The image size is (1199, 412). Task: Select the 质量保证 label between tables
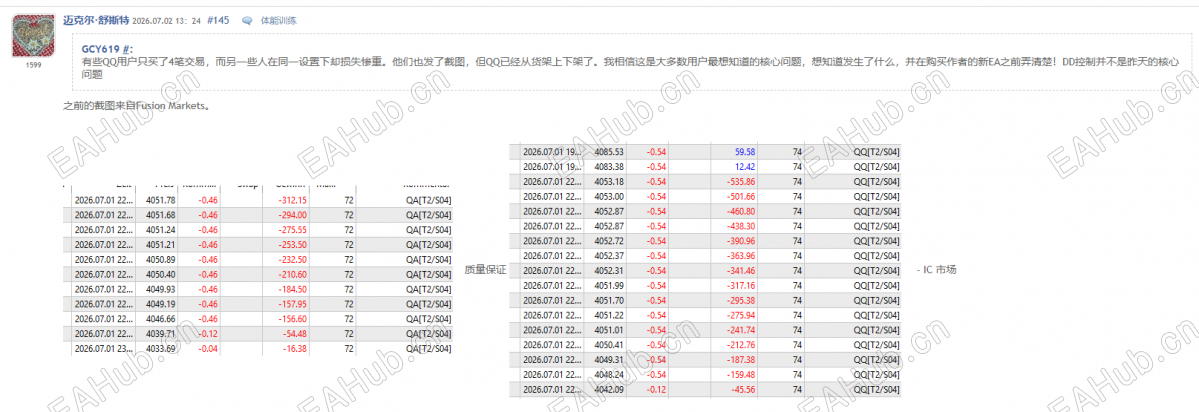point(486,270)
